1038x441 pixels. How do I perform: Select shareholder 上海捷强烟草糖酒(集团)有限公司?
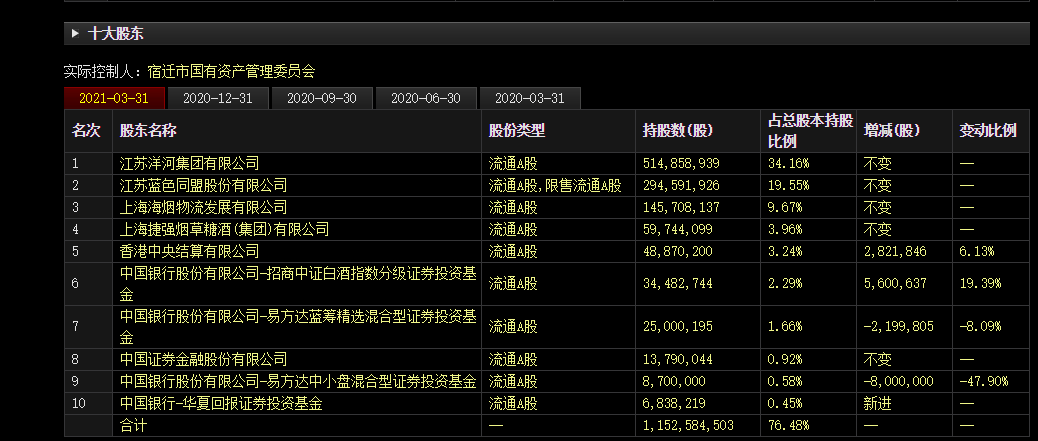[224, 229]
